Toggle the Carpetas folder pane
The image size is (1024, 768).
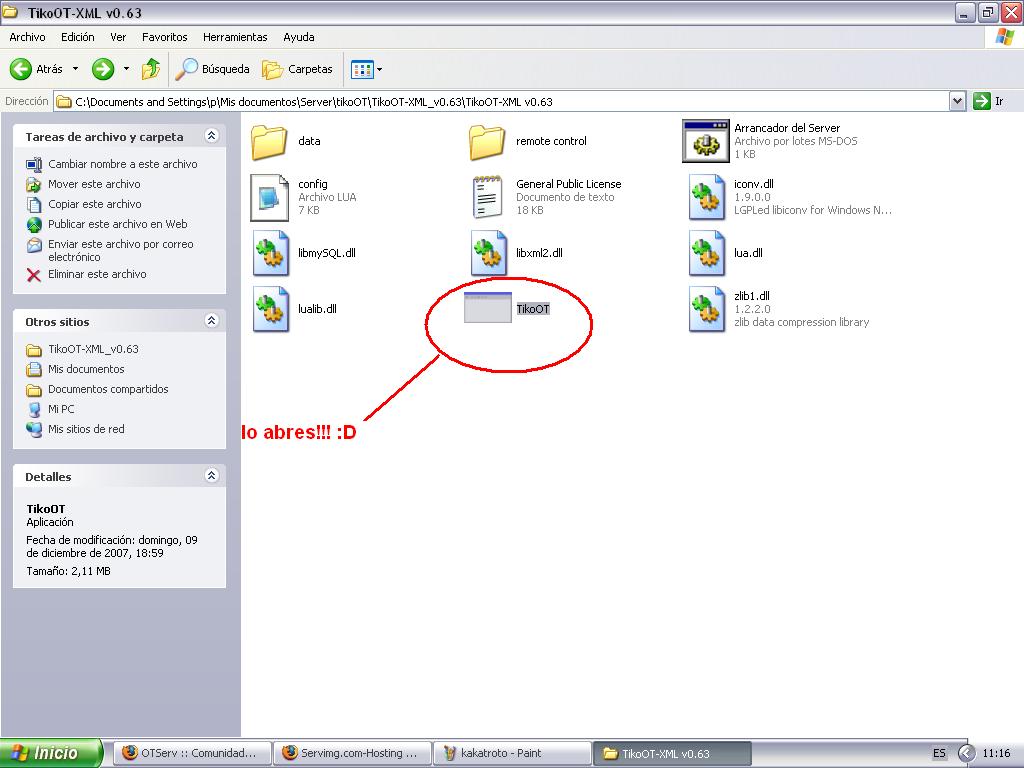coord(297,69)
